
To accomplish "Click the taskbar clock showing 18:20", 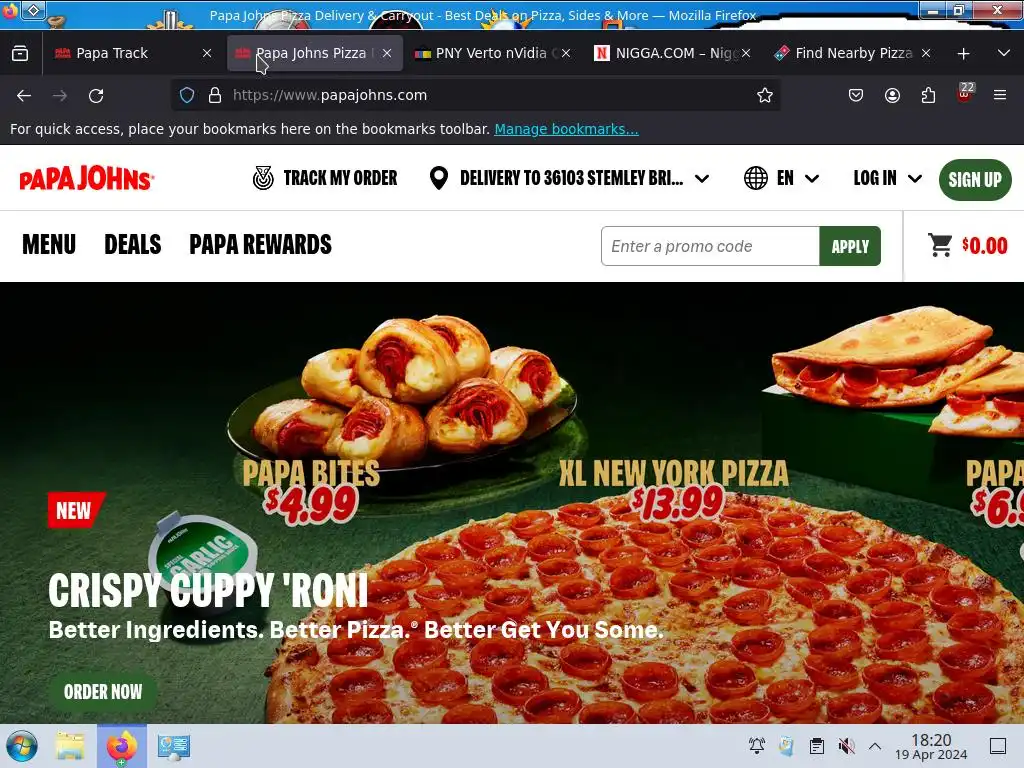I will tap(931, 746).
